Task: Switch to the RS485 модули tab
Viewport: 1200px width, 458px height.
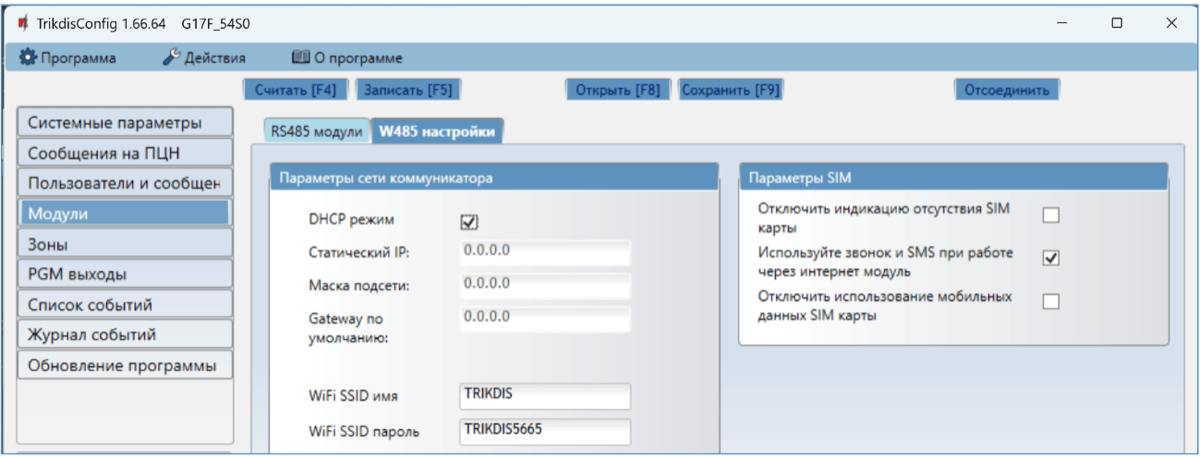Action: (316, 132)
